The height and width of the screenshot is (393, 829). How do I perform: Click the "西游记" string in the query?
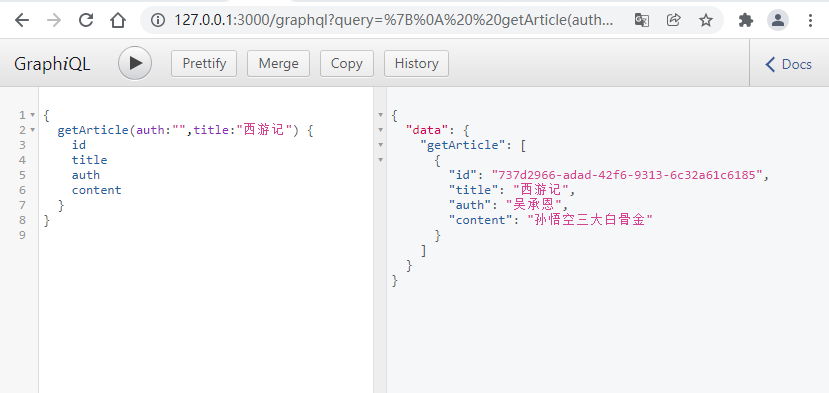pyautogui.click(x=264, y=130)
